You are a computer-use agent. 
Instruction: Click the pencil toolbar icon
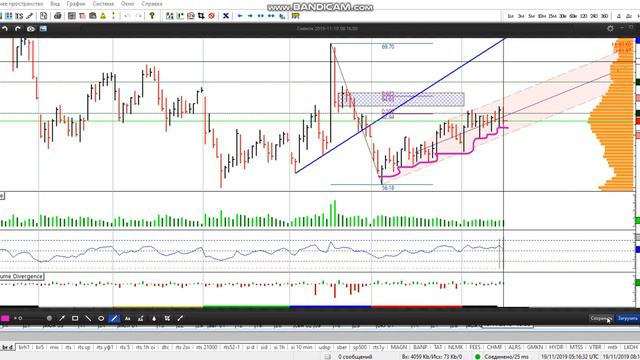point(30,16)
